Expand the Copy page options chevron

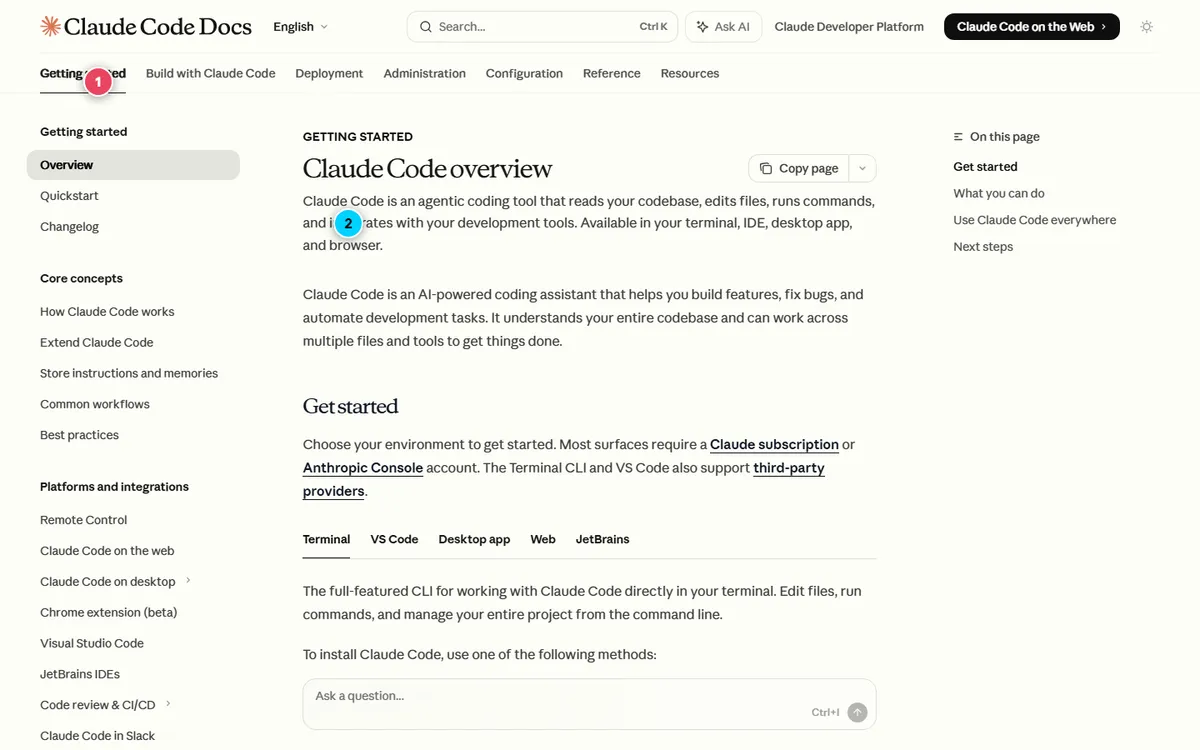pos(862,168)
